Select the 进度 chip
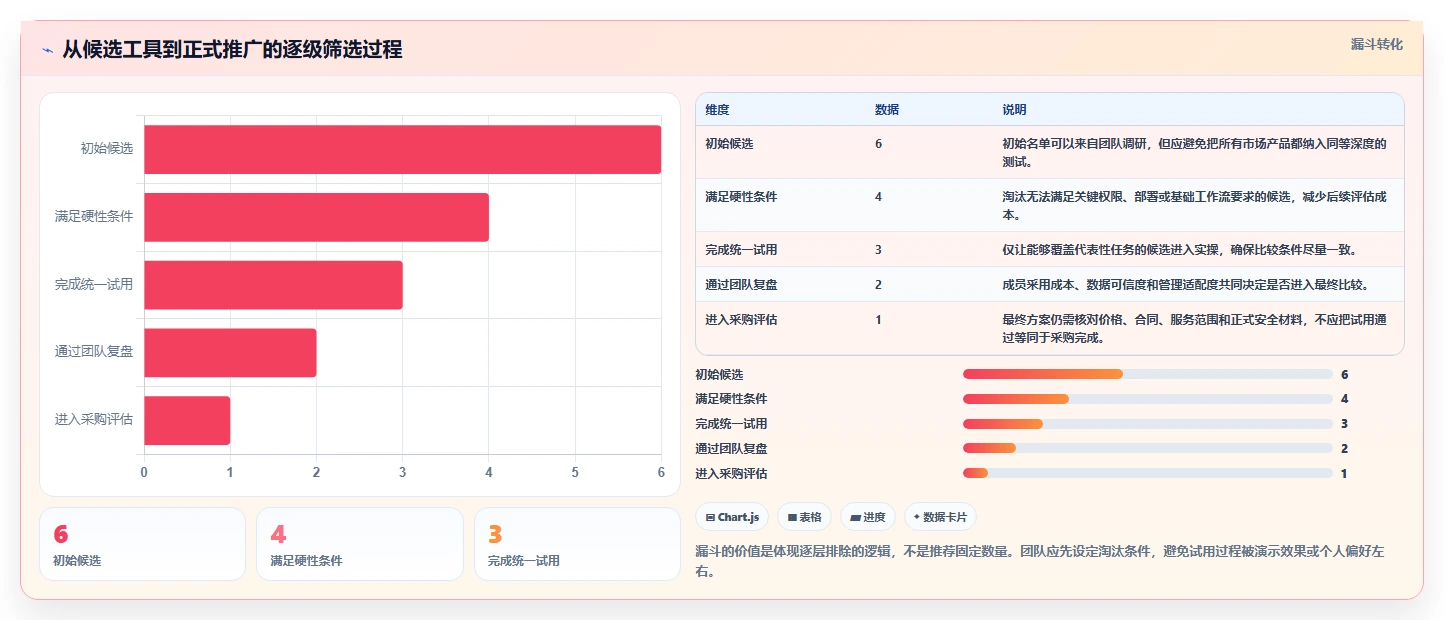 868,517
